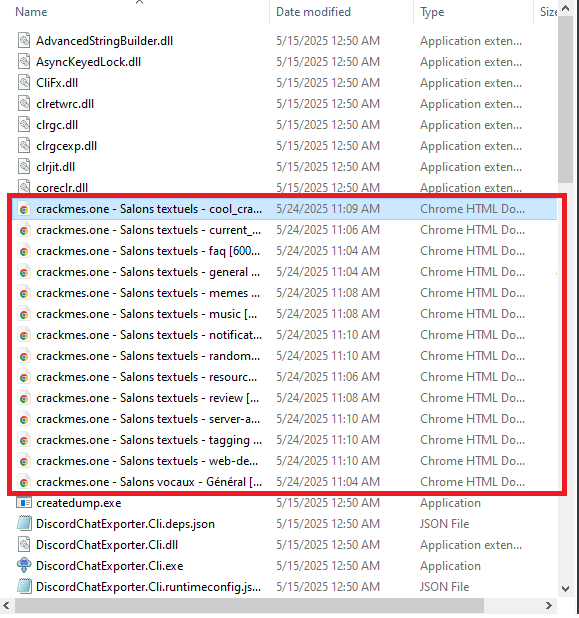Click the DiscordChatExporter.Cli.deps.json file icon
The height and width of the screenshot is (618, 579).
[x=24, y=524]
